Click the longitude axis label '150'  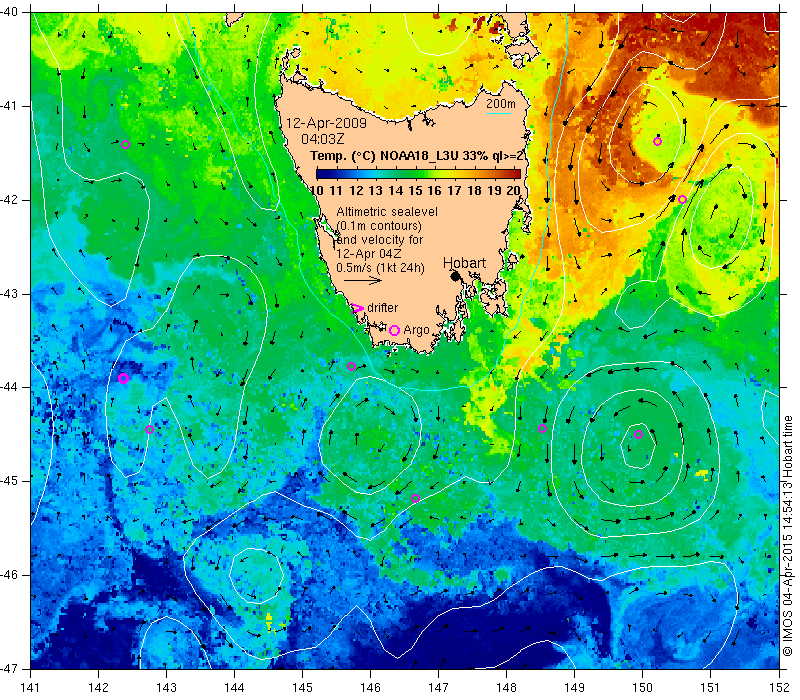click(x=643, y=687)
